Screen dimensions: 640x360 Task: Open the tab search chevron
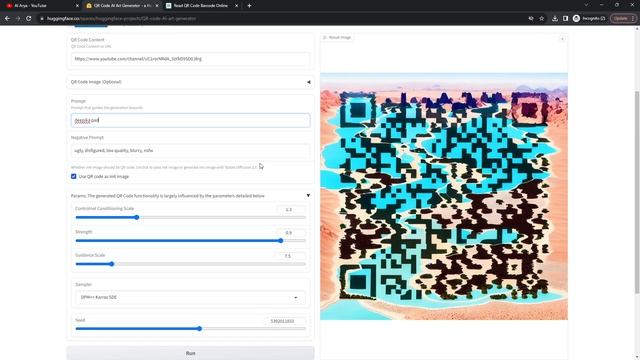point(586,5)
